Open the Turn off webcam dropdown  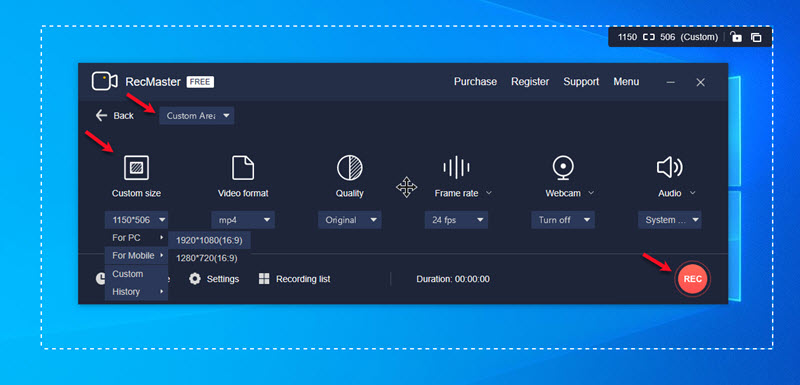tap(563, 220)
